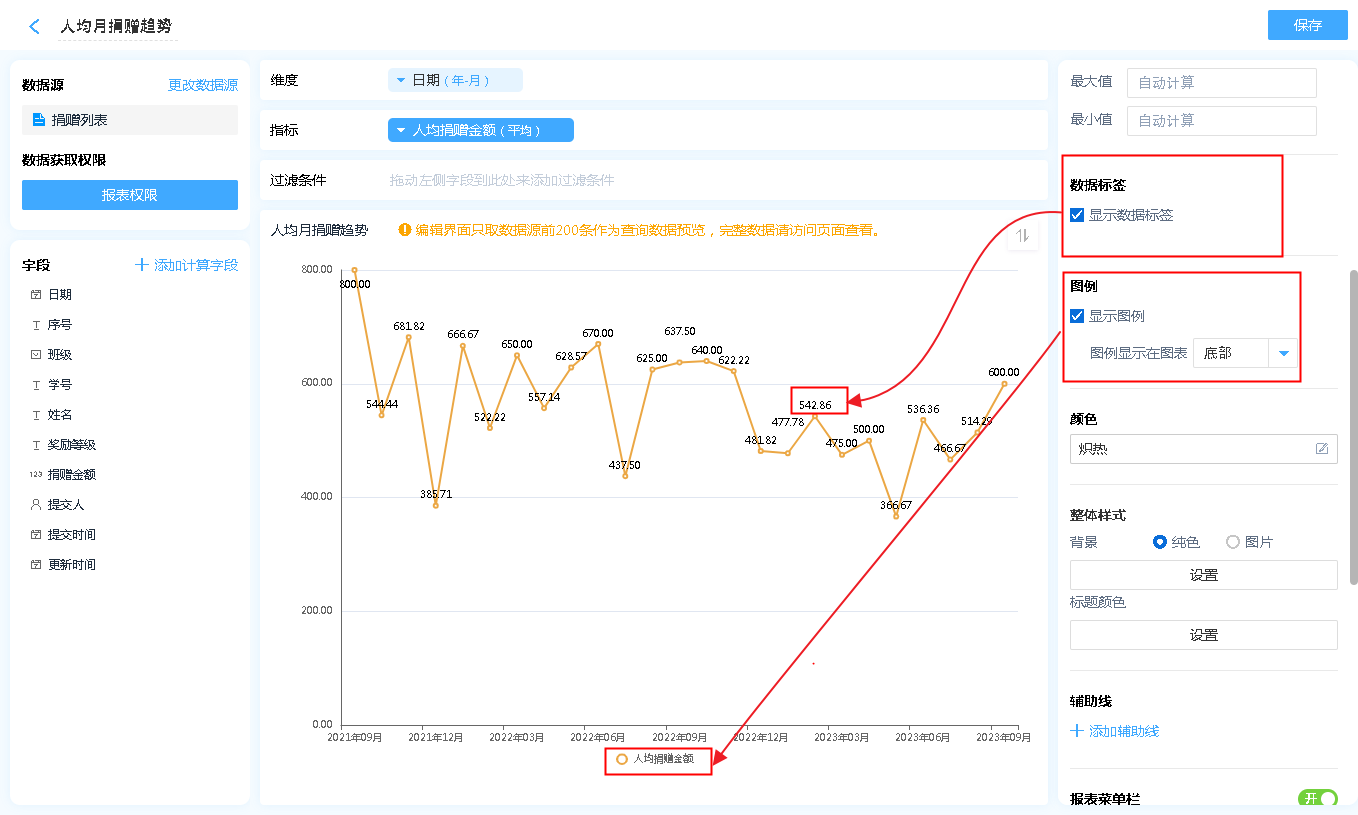Click the 序号 field in the list
The width and height of the screenshot is (1358, 815).
(60, 325)
